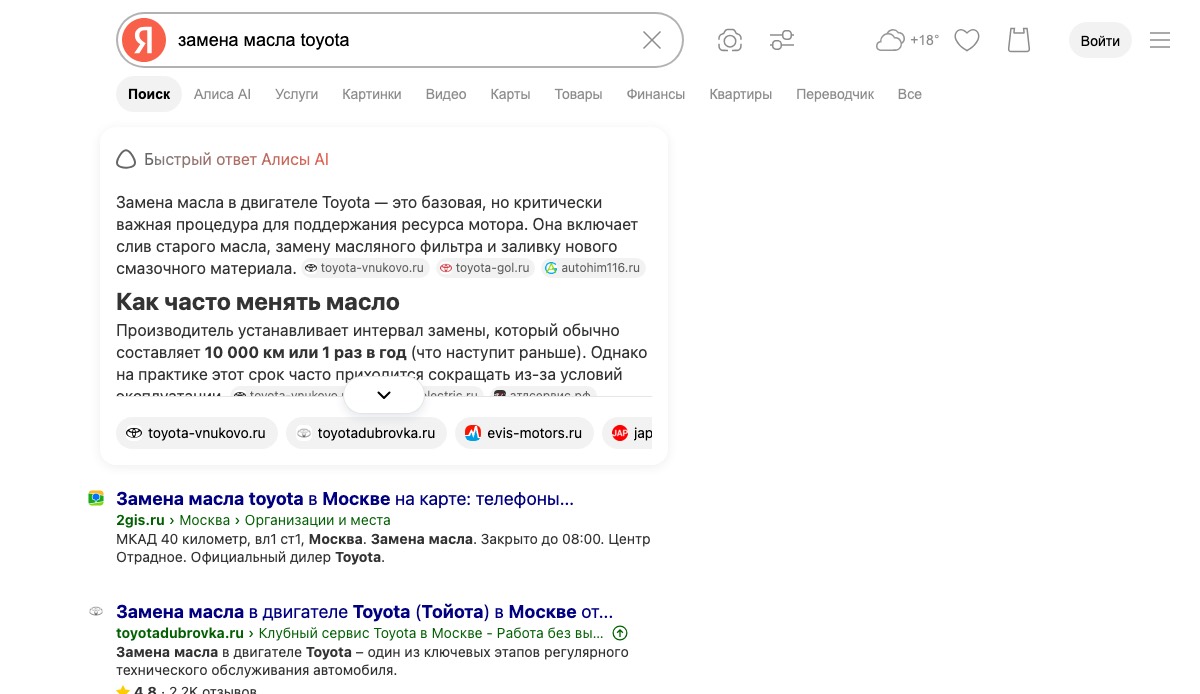Click 'Как часто менять масло' heading
Image resolution: width=1200 pixels, height=694 pixels.
tap(258, 302)
